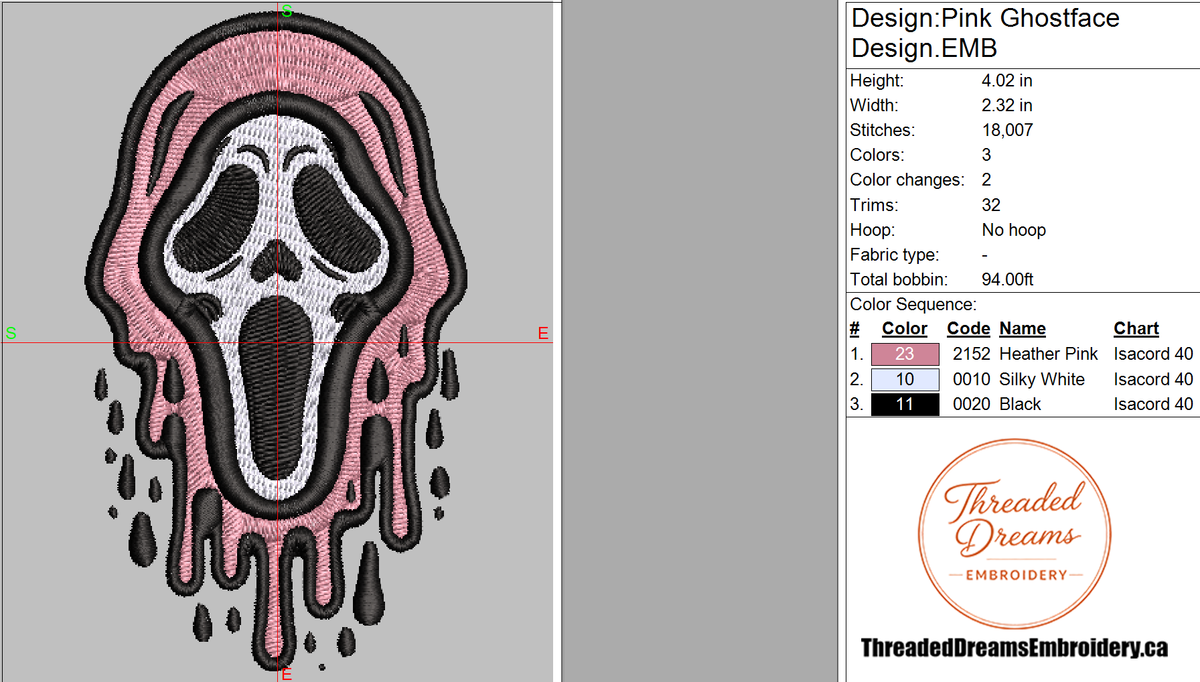Select the thread name 'Black'
The image size is (1200, 682).
(1020, 404)
